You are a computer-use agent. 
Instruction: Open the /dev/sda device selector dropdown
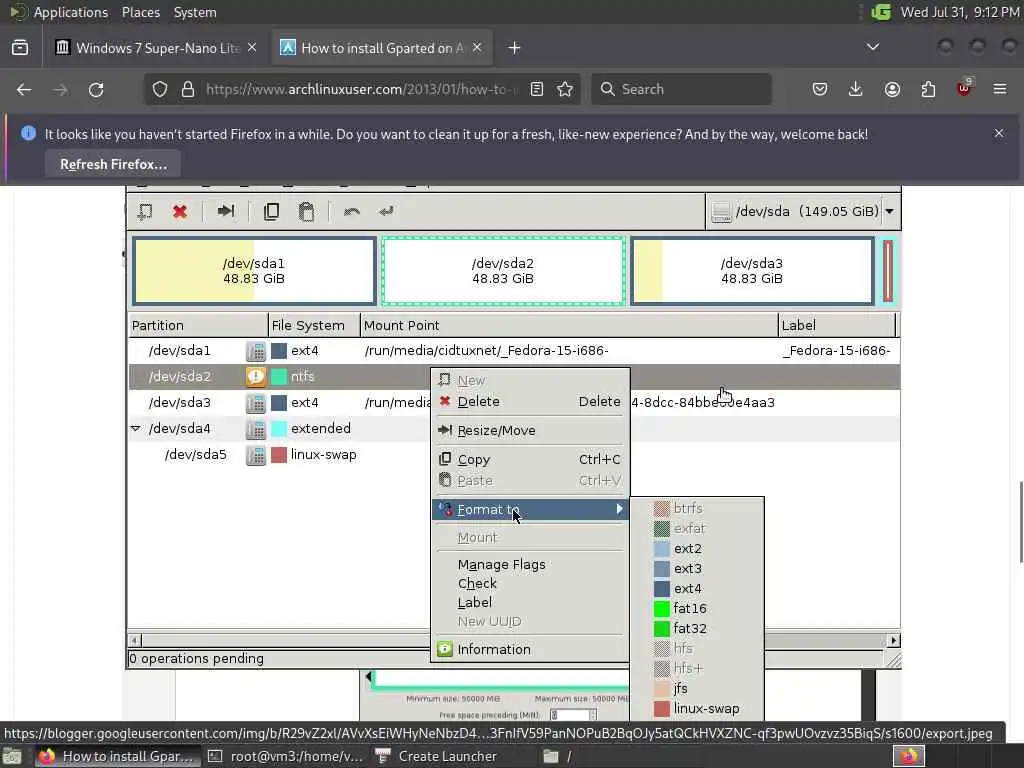(x=889, y=212)
